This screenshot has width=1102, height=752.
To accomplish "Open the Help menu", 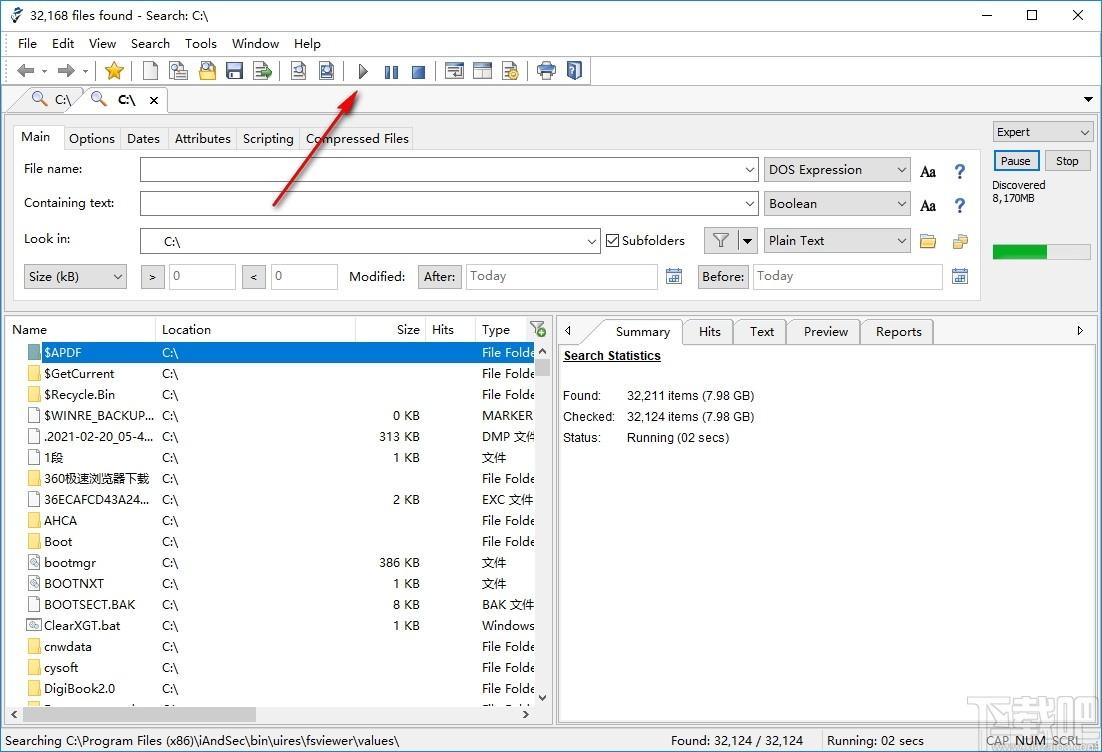I will (307, 44).
